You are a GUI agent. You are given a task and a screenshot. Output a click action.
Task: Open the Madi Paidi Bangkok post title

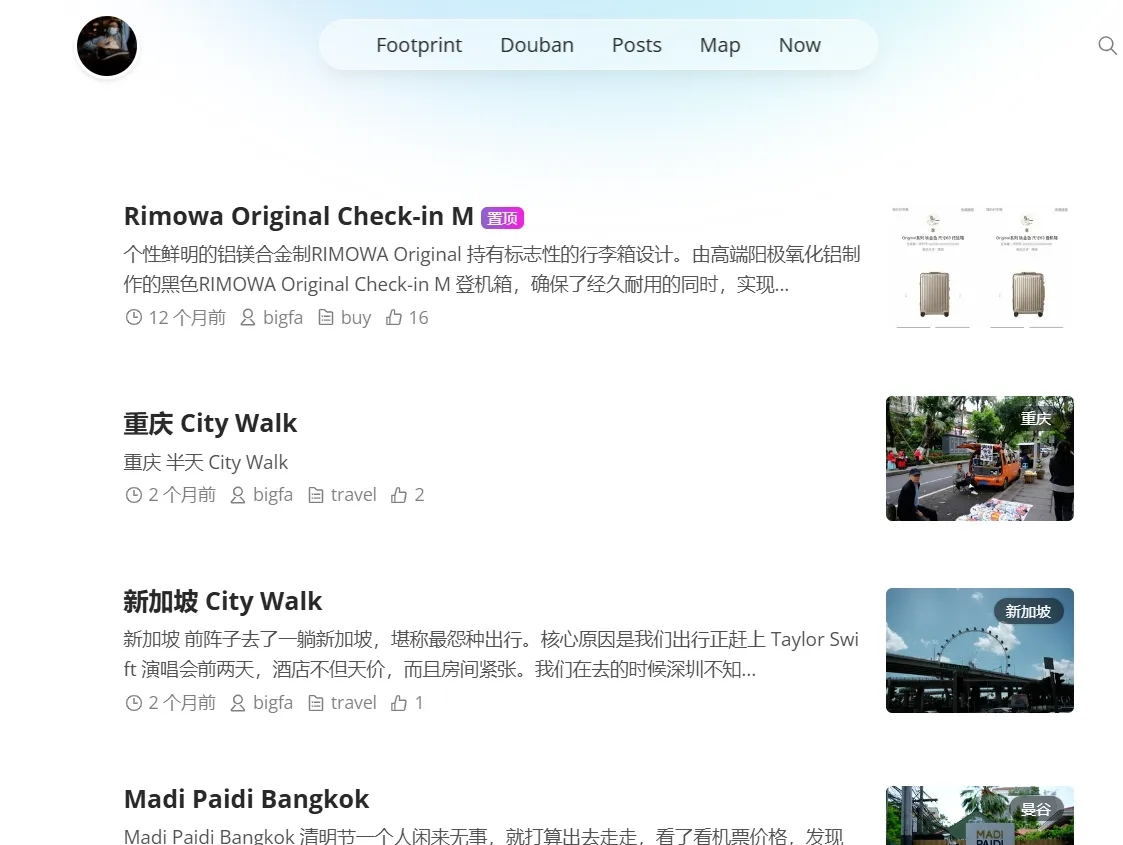click(x=246, y=799)
